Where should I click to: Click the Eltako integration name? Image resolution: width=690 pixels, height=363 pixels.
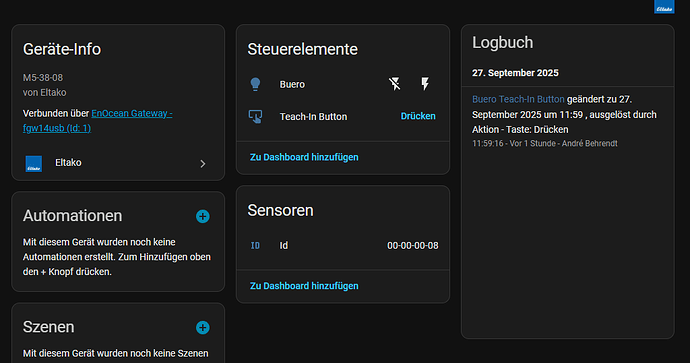click(x=68, y=162)
